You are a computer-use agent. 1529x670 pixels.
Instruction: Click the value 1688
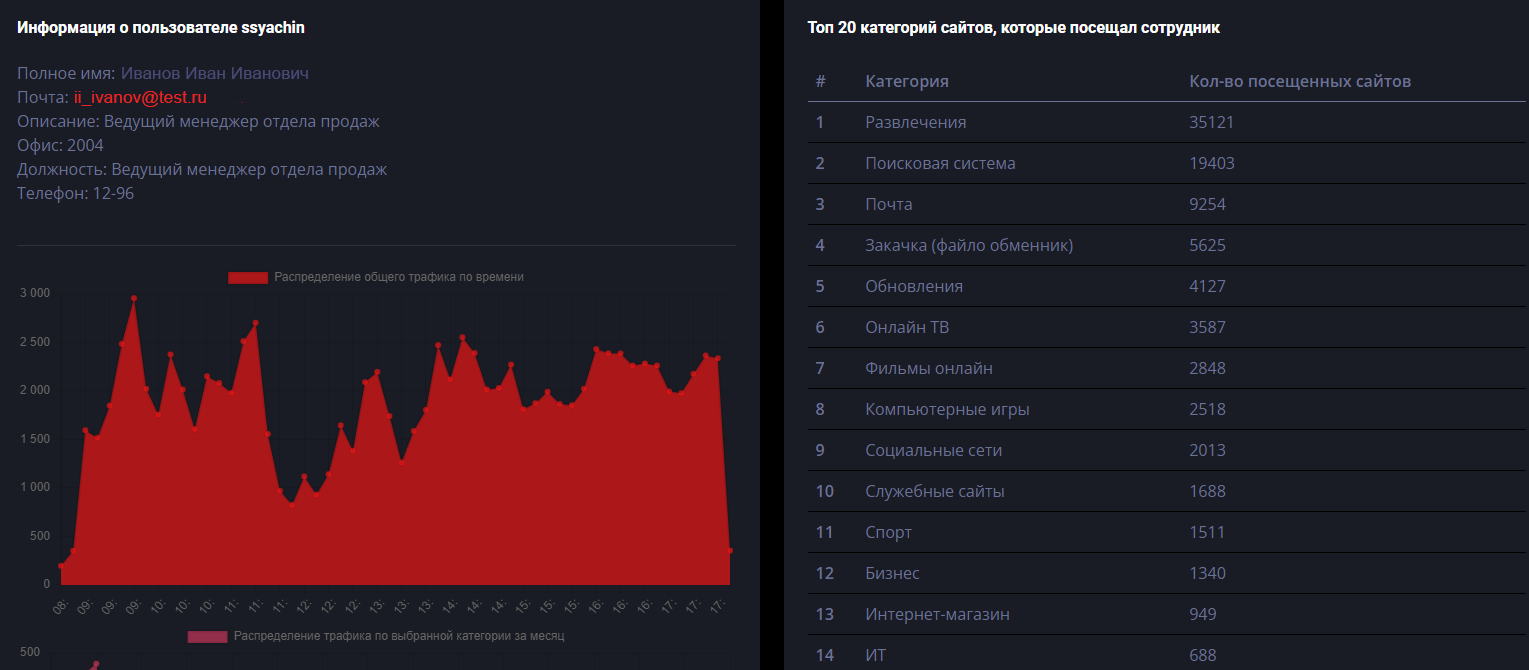click(1207, 491)
